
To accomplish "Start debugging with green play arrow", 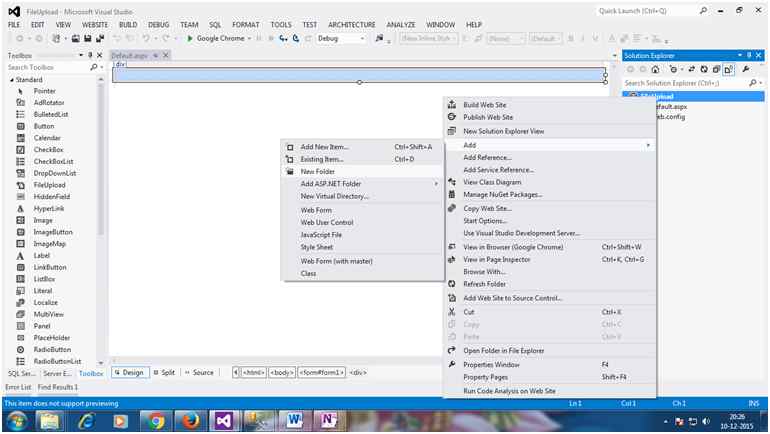I will pos(190,38).
